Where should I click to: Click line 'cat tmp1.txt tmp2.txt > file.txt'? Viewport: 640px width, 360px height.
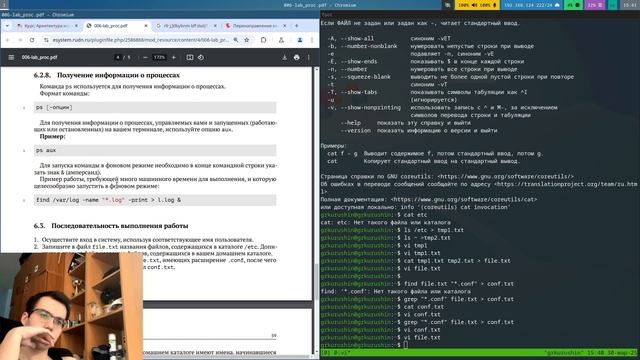[x=457, y=261]
